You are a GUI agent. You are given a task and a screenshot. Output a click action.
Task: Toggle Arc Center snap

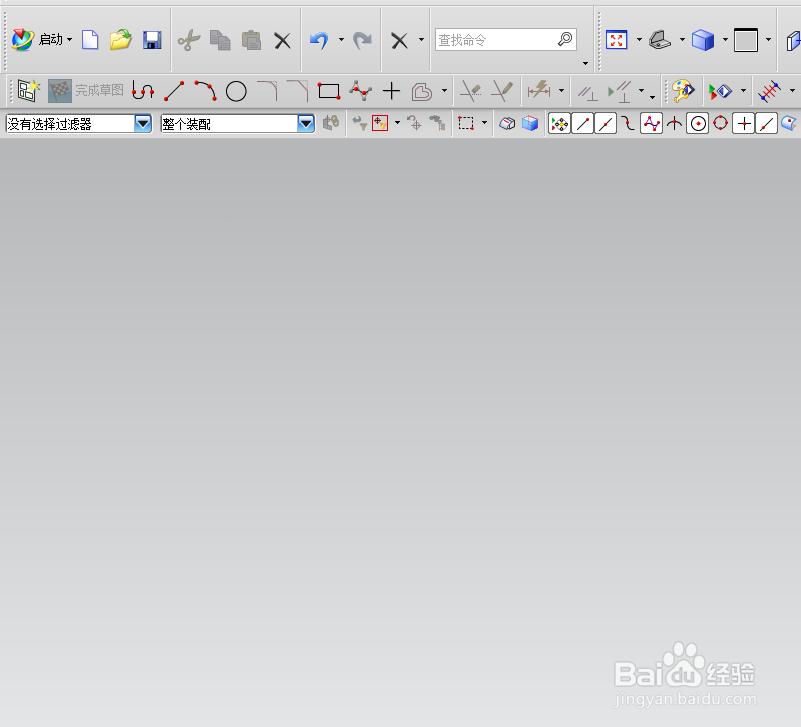coord(698,124)
